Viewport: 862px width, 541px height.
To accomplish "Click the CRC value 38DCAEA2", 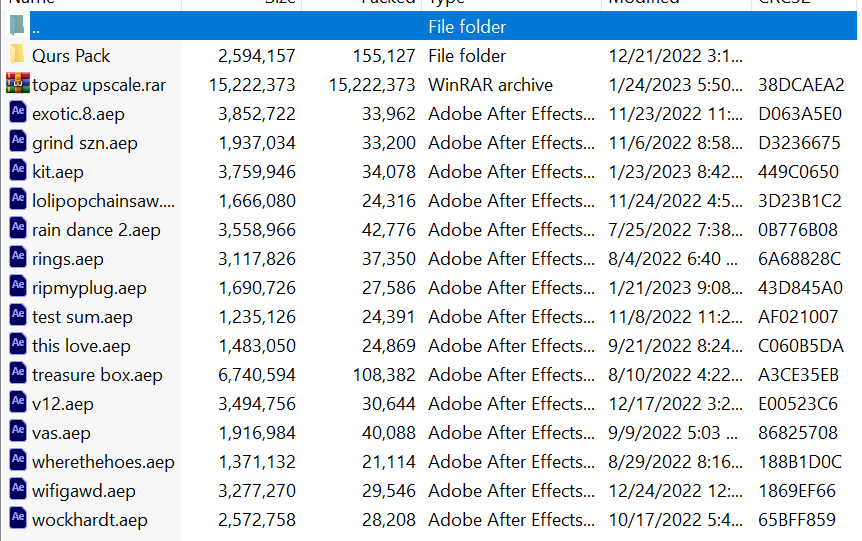I will tap(801, 85).
